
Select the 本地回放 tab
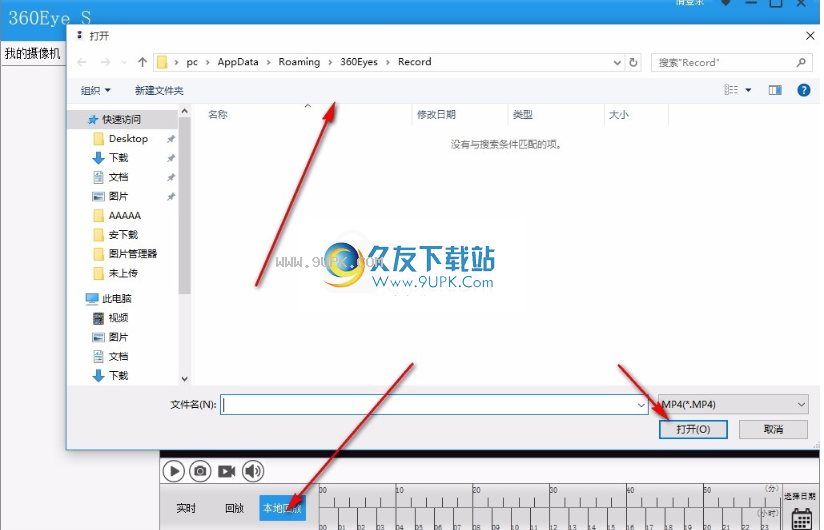[x=282, y=508]
